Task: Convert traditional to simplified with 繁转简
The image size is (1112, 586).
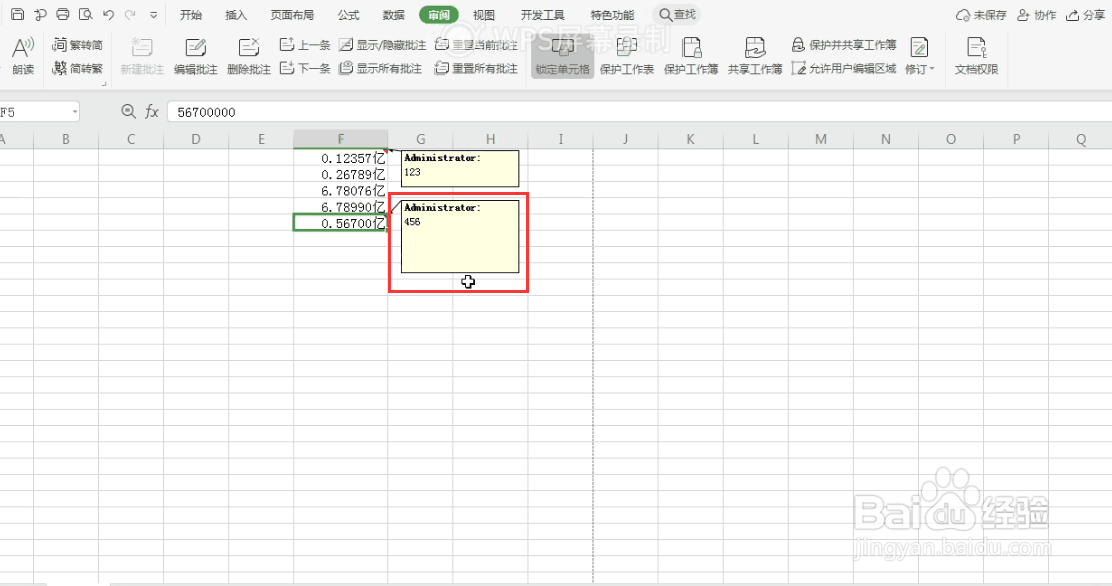Action: click(77, 45)
